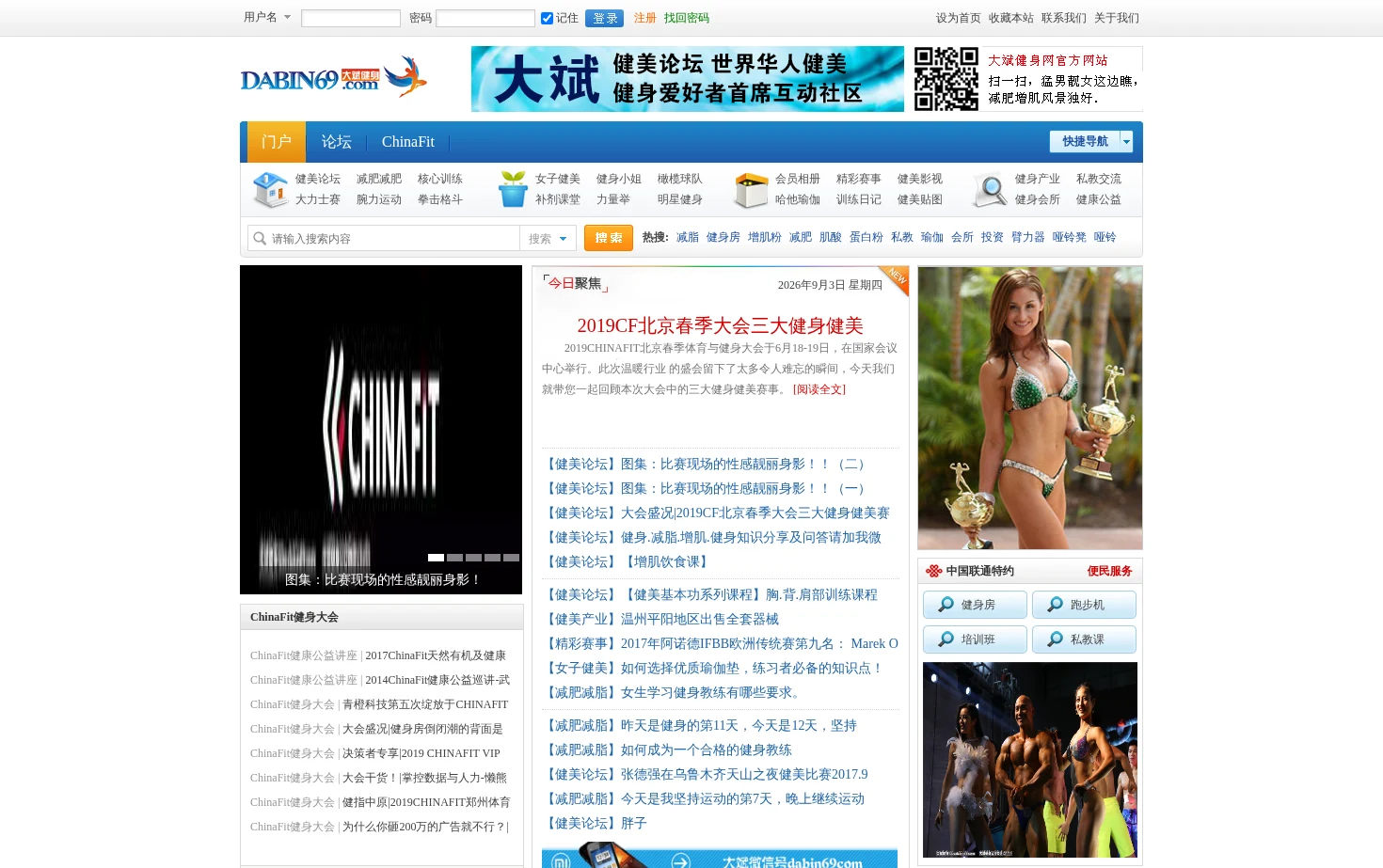Image resolution: width=1383 pixels, height=868 pixels.
Task: Open article 温州平阳地区出售全套器械
Action: [700, 619]
